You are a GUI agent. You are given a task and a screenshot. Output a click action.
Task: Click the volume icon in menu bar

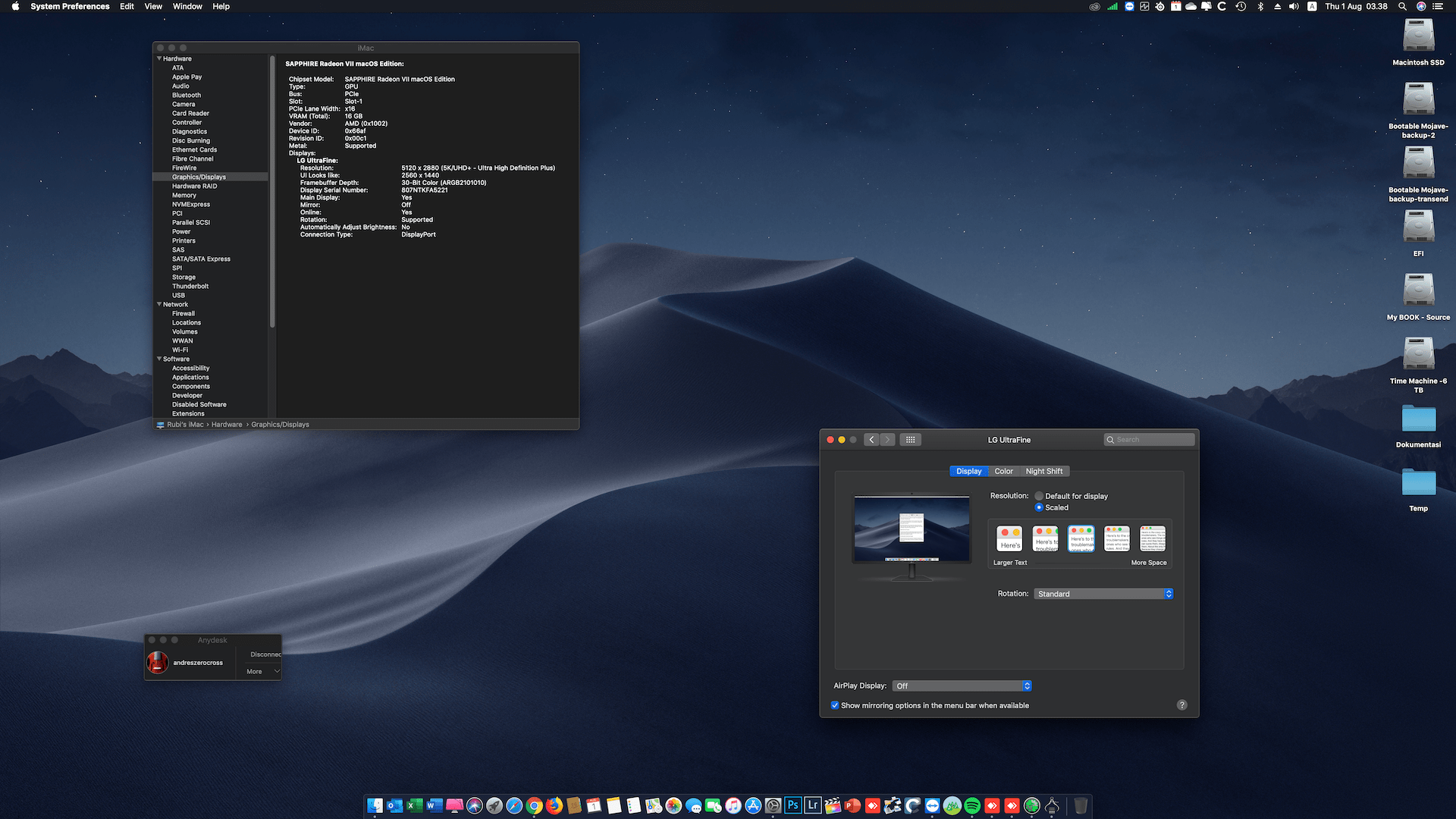(1294, 6)
